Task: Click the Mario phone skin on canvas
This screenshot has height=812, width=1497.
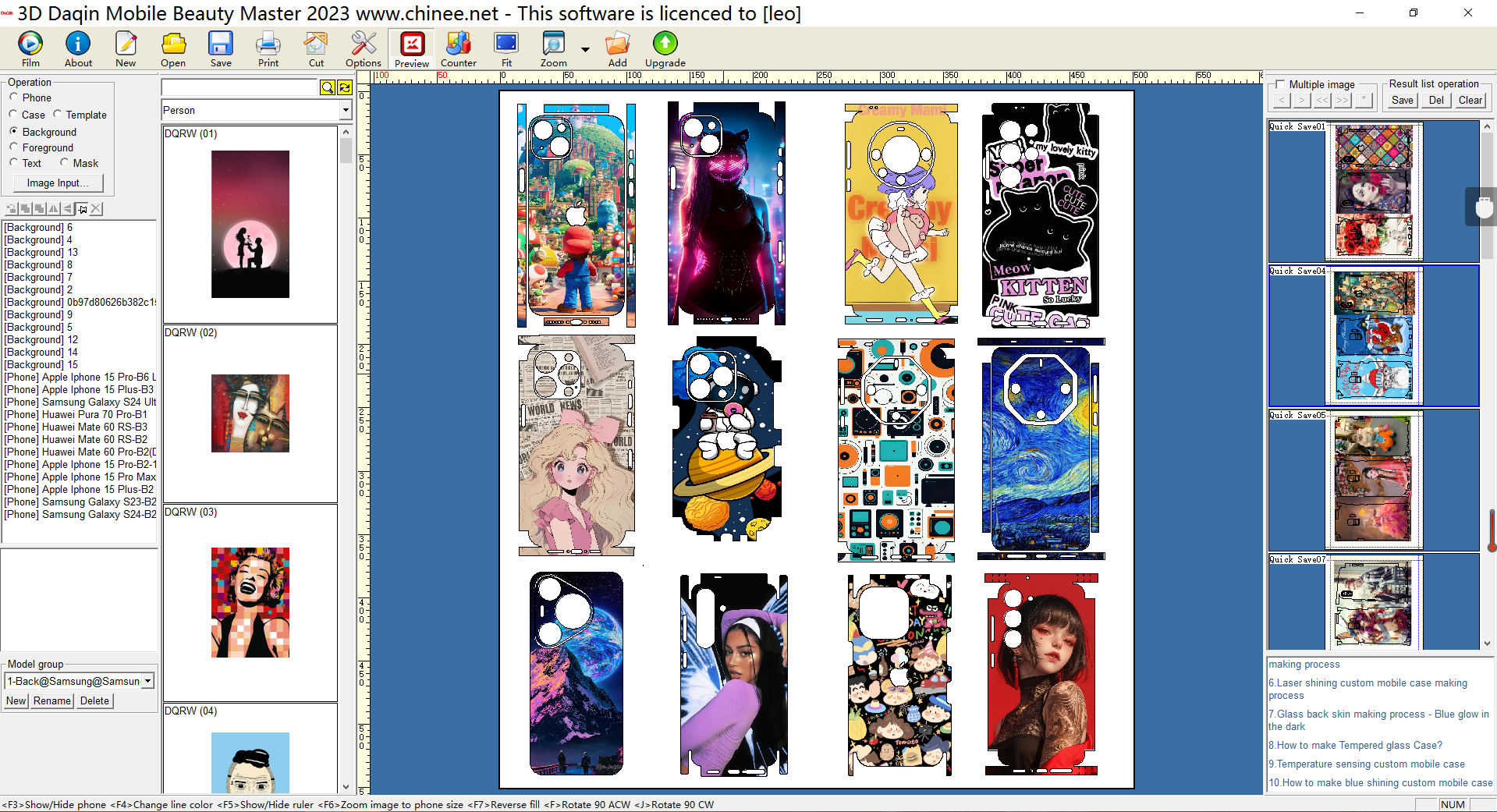Action: coord(576,215)
